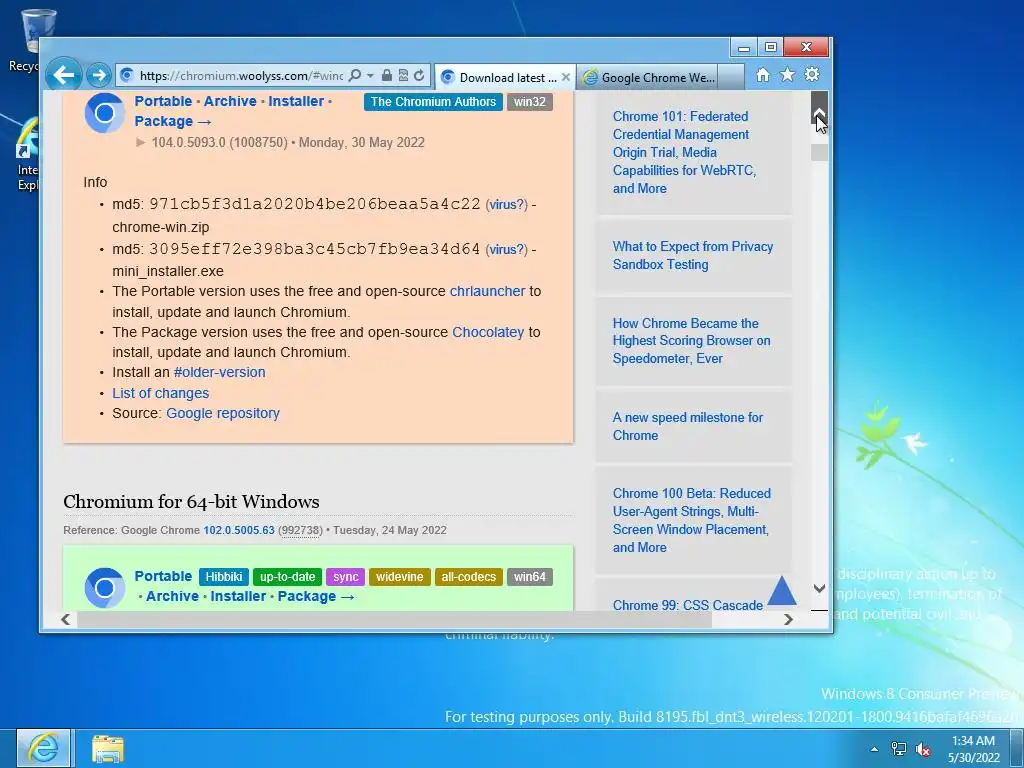Click the up-to-date tag
Viewport: 1024px width, 768px height.
click(x=287, y=577)
